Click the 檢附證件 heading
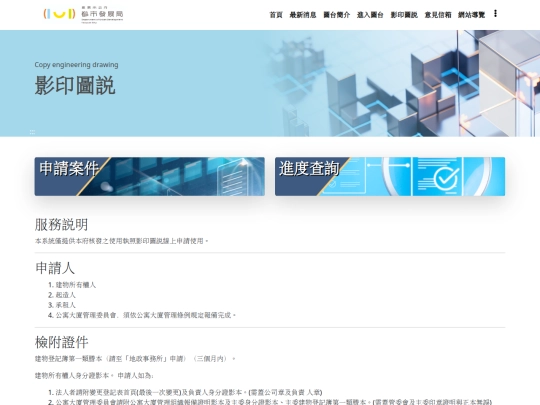 coord(61,342)
